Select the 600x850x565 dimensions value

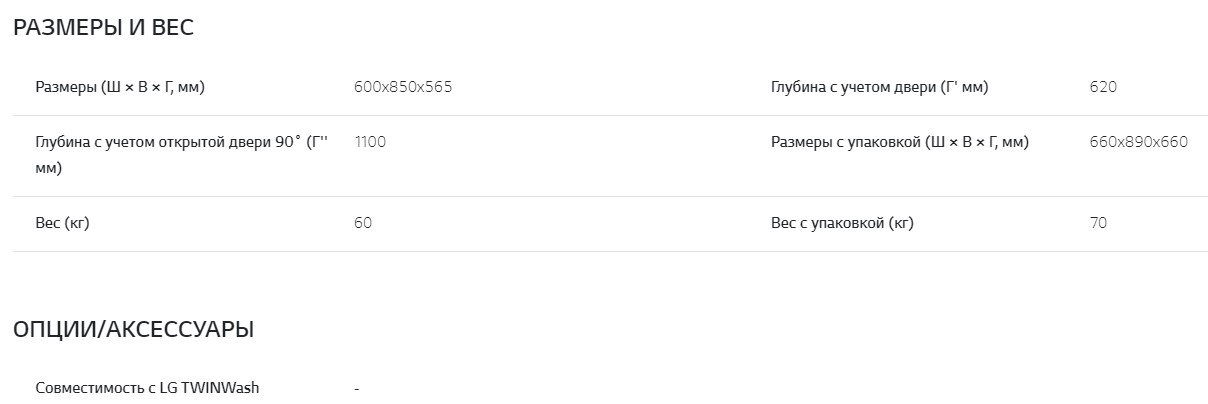pos(403,87)
